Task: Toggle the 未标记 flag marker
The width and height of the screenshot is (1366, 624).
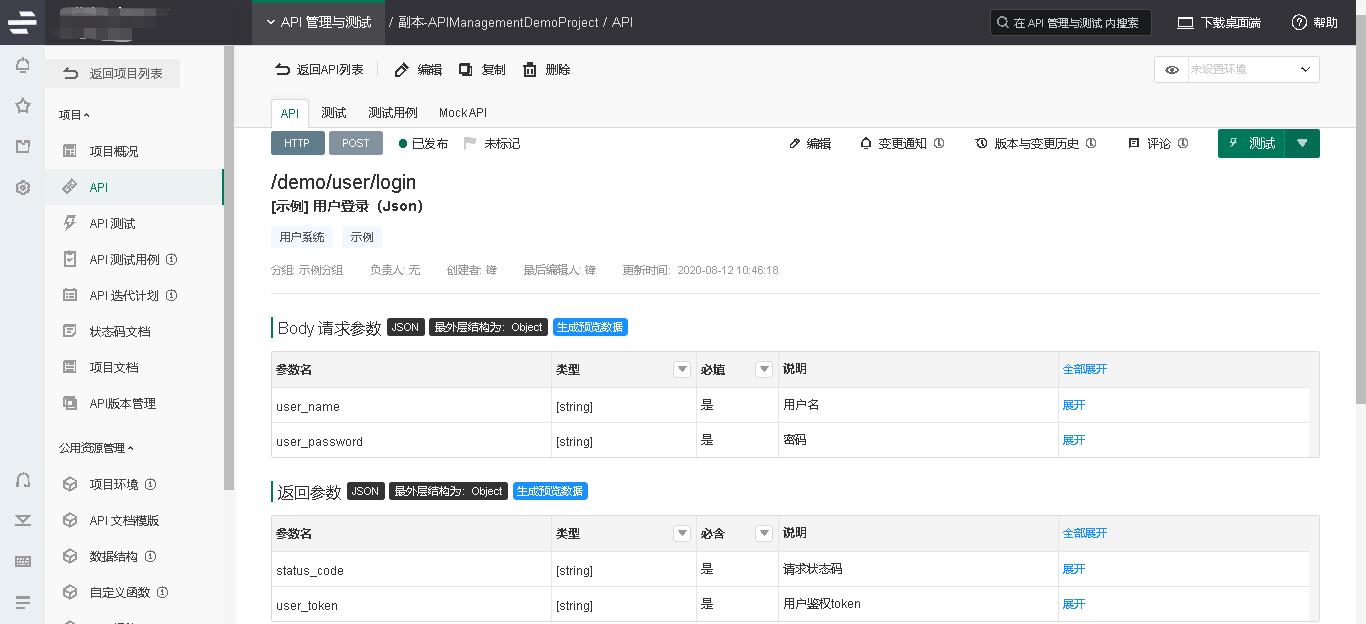Action: 470,144
